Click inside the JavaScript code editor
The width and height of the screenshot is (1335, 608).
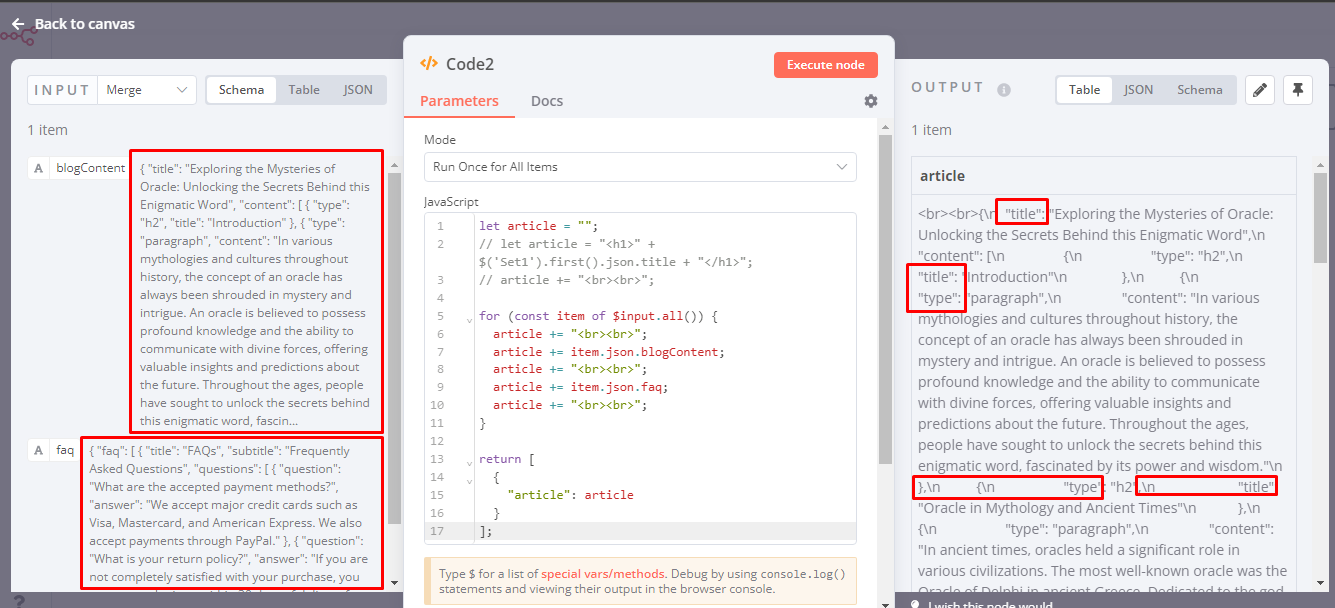click(640, 376)
